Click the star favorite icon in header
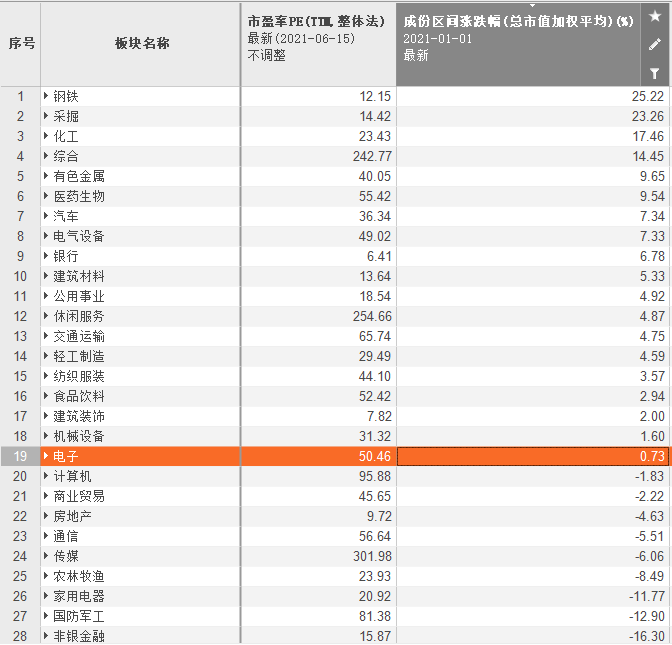 [655, 16]
